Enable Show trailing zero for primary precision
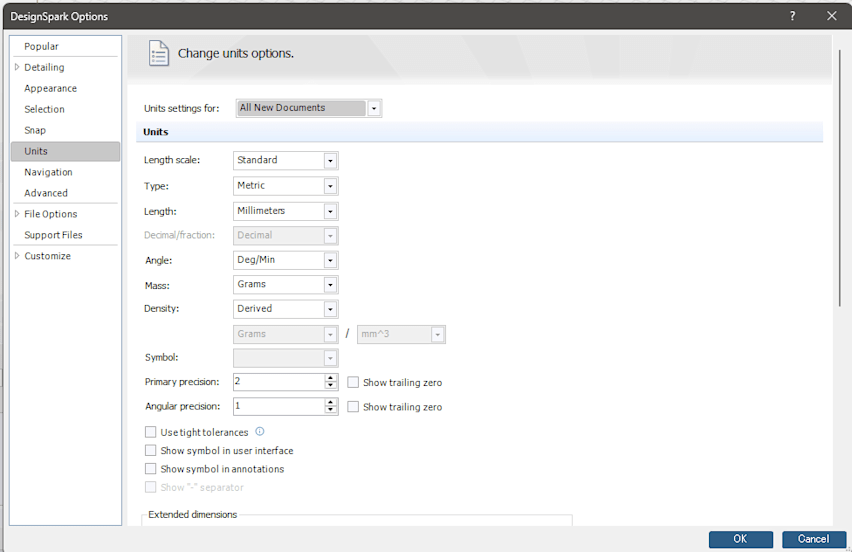 coord(353,382)
